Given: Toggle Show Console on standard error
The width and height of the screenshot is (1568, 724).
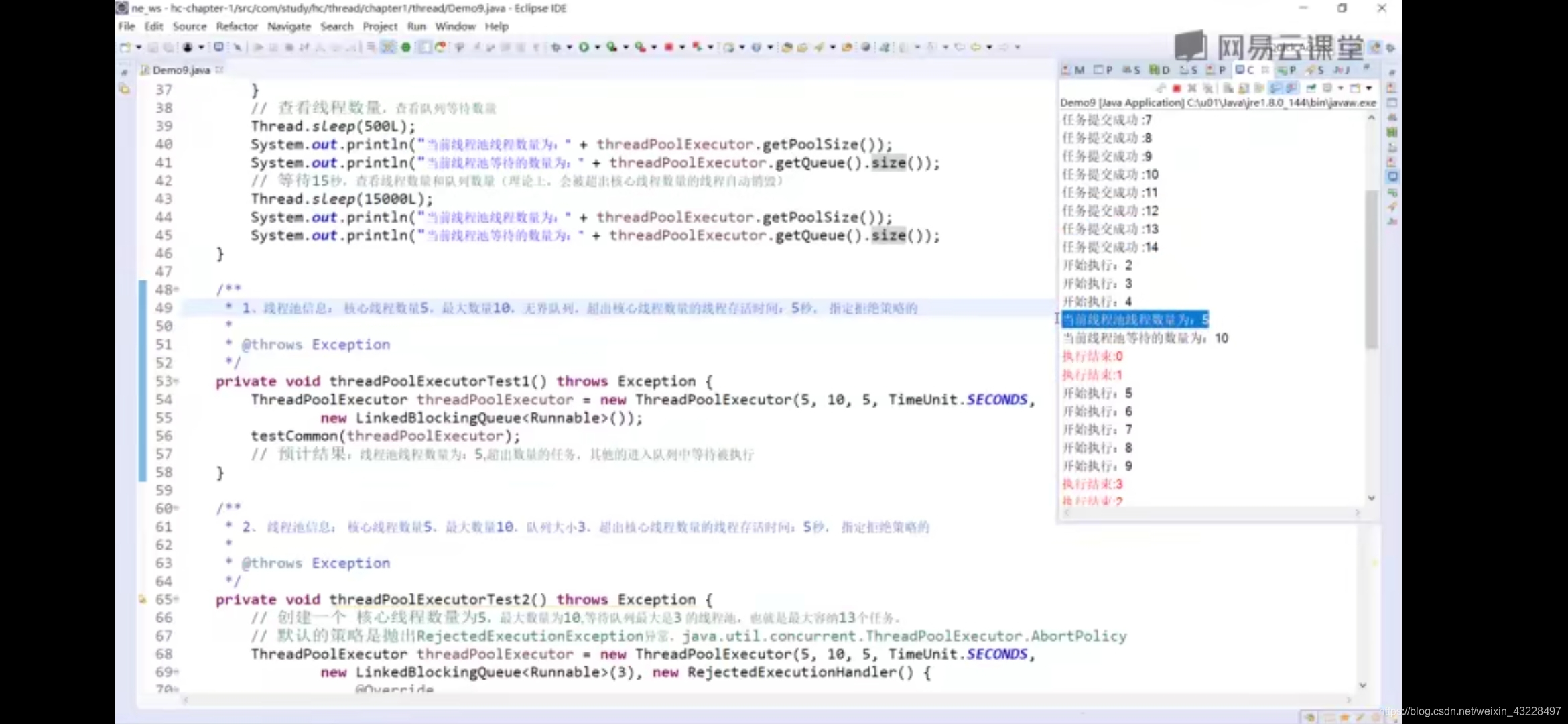Looking at the screenshot, I should pos(1293,88).
